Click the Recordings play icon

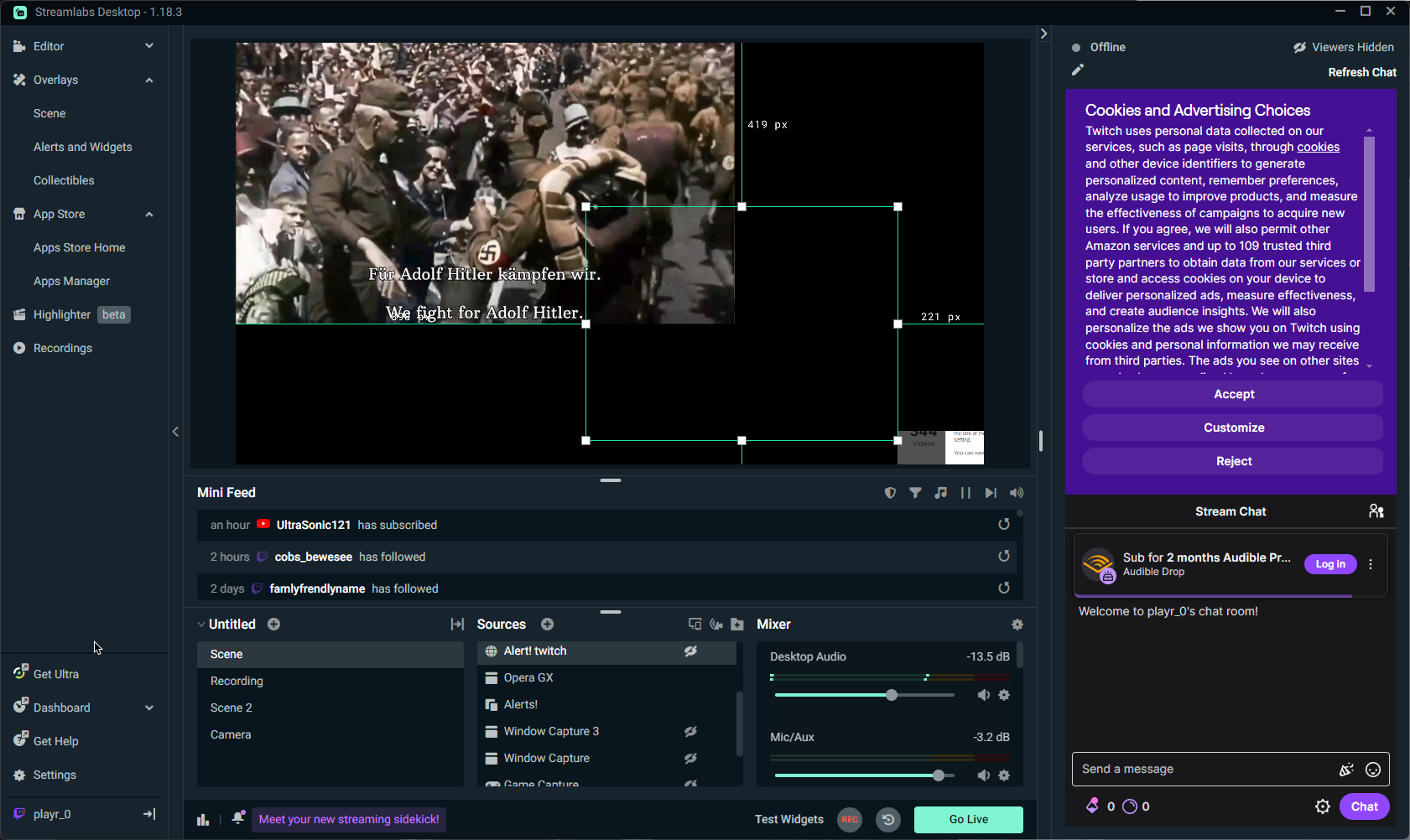click(x=19, y=348)
